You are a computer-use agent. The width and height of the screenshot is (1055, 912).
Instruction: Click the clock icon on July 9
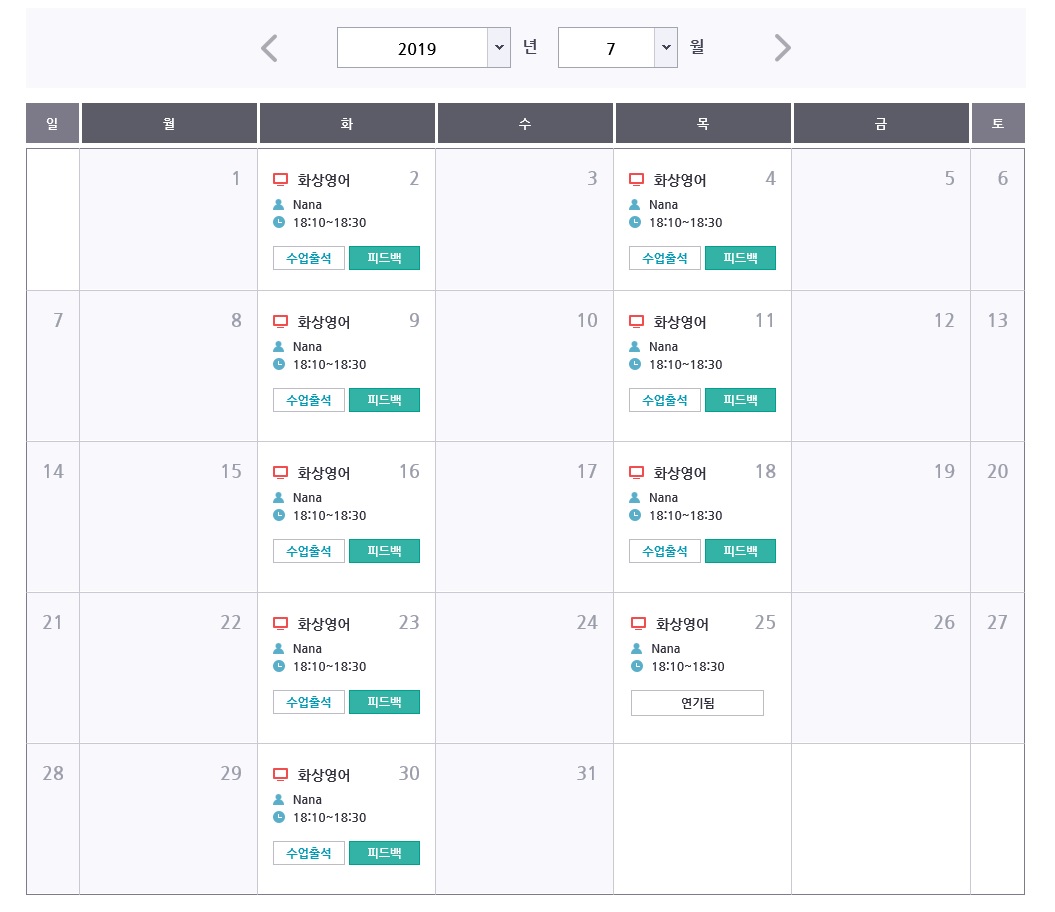pyautogui.click(x=280, y=364)
